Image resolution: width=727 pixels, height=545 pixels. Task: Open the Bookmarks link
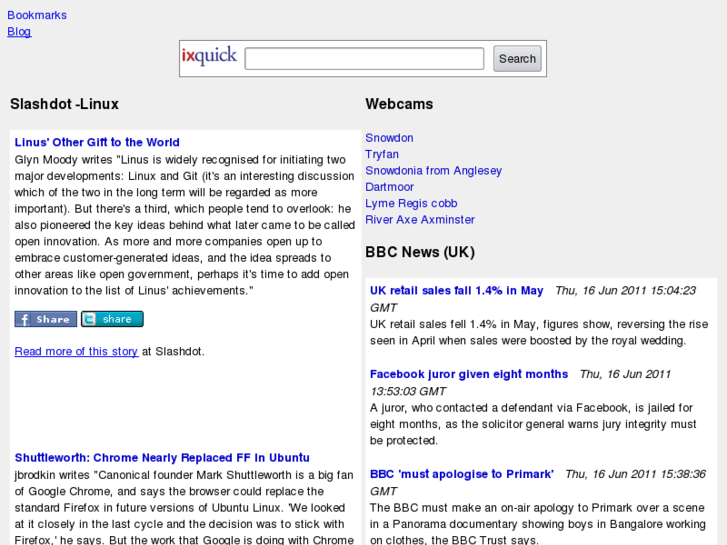[37, 15]
